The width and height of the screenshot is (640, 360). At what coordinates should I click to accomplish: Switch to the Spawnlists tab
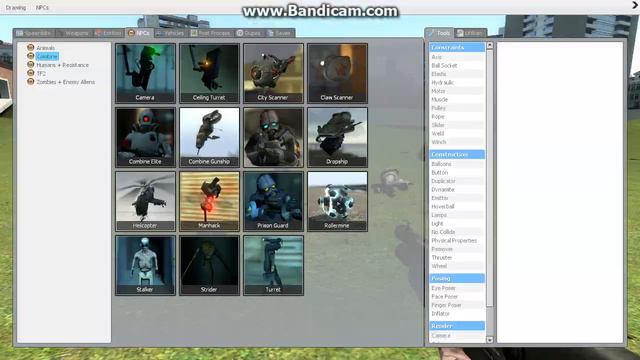tap(34, 33)
